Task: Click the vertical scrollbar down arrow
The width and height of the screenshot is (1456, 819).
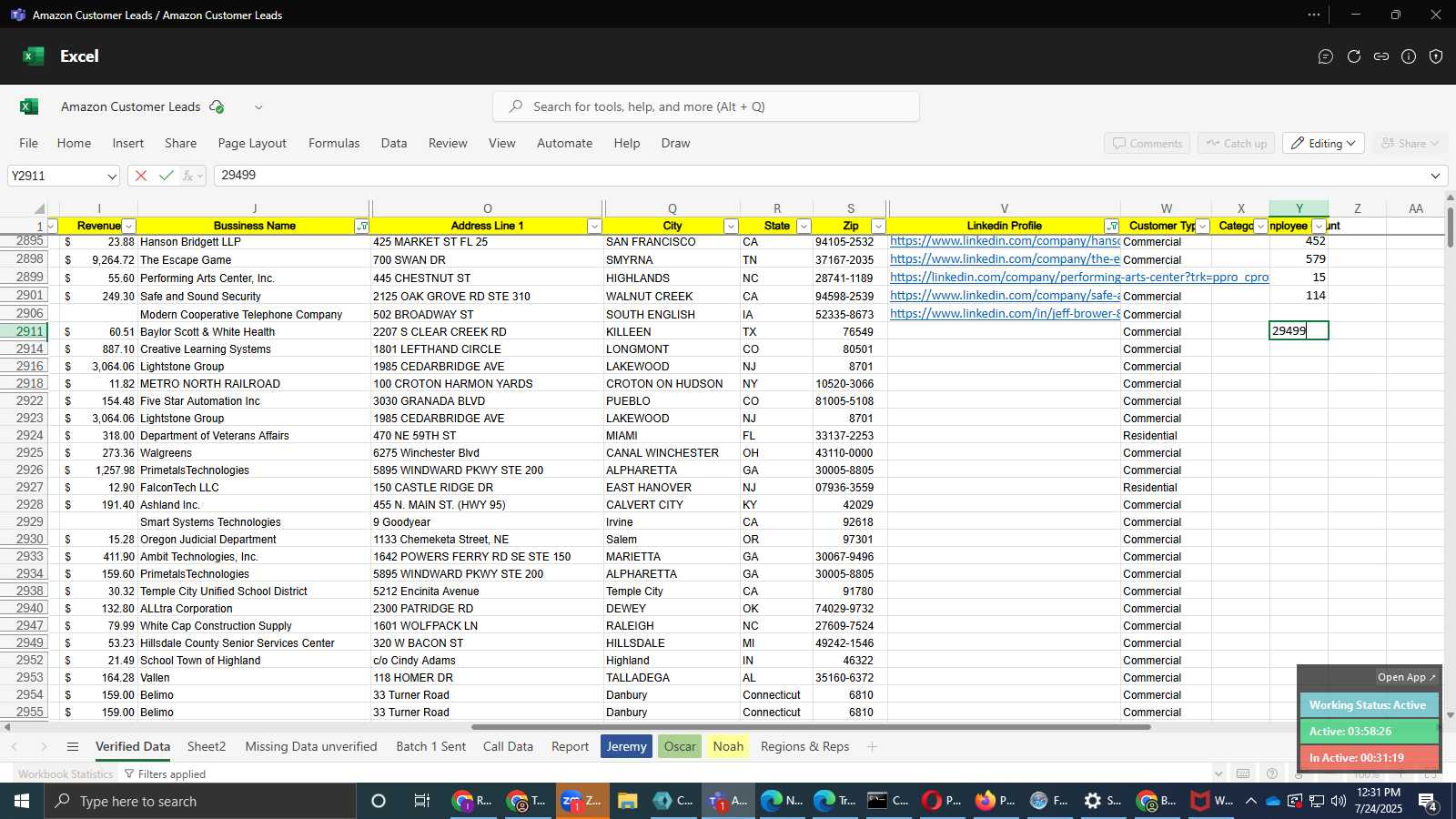Action: click(1450, 715)
